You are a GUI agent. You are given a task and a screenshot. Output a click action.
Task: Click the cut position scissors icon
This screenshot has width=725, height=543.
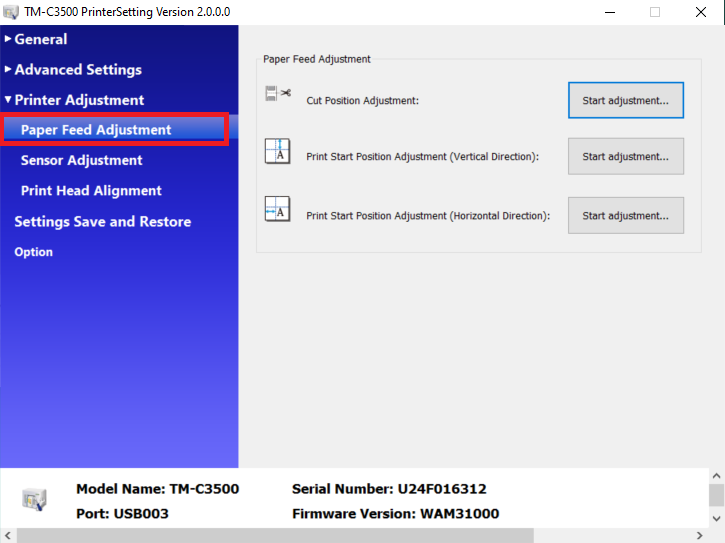pos(278,93)
